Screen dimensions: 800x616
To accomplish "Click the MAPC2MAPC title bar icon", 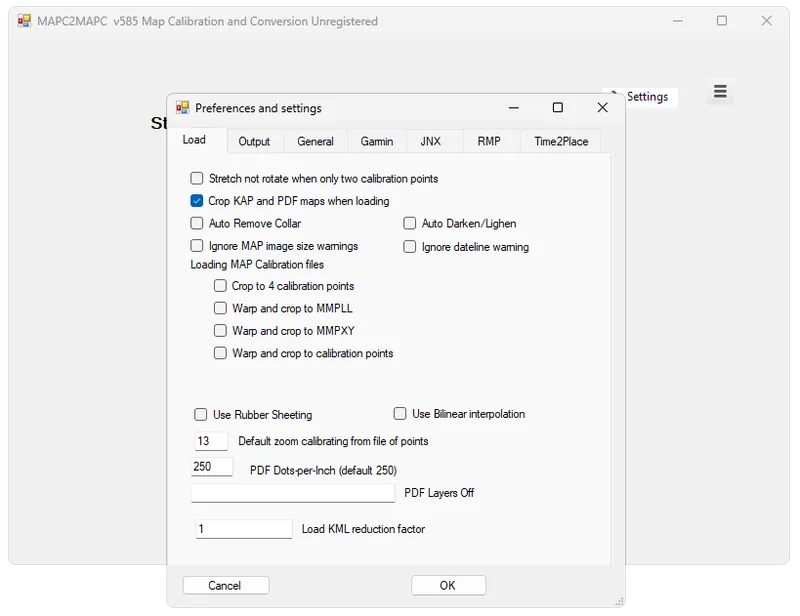I will pos(24,21).
